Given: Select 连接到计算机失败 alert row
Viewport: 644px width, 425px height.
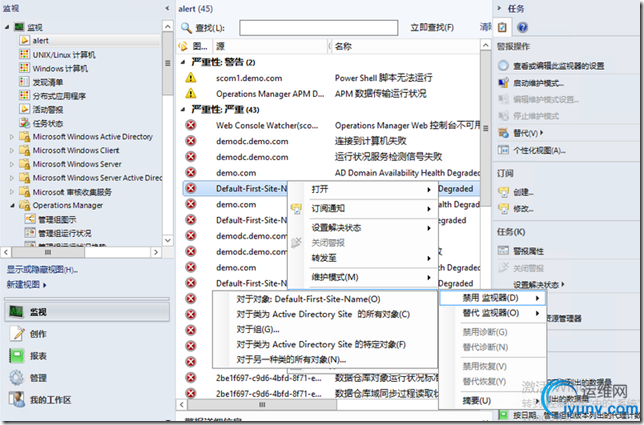Looking at the screenshot, I should [331, 141].
